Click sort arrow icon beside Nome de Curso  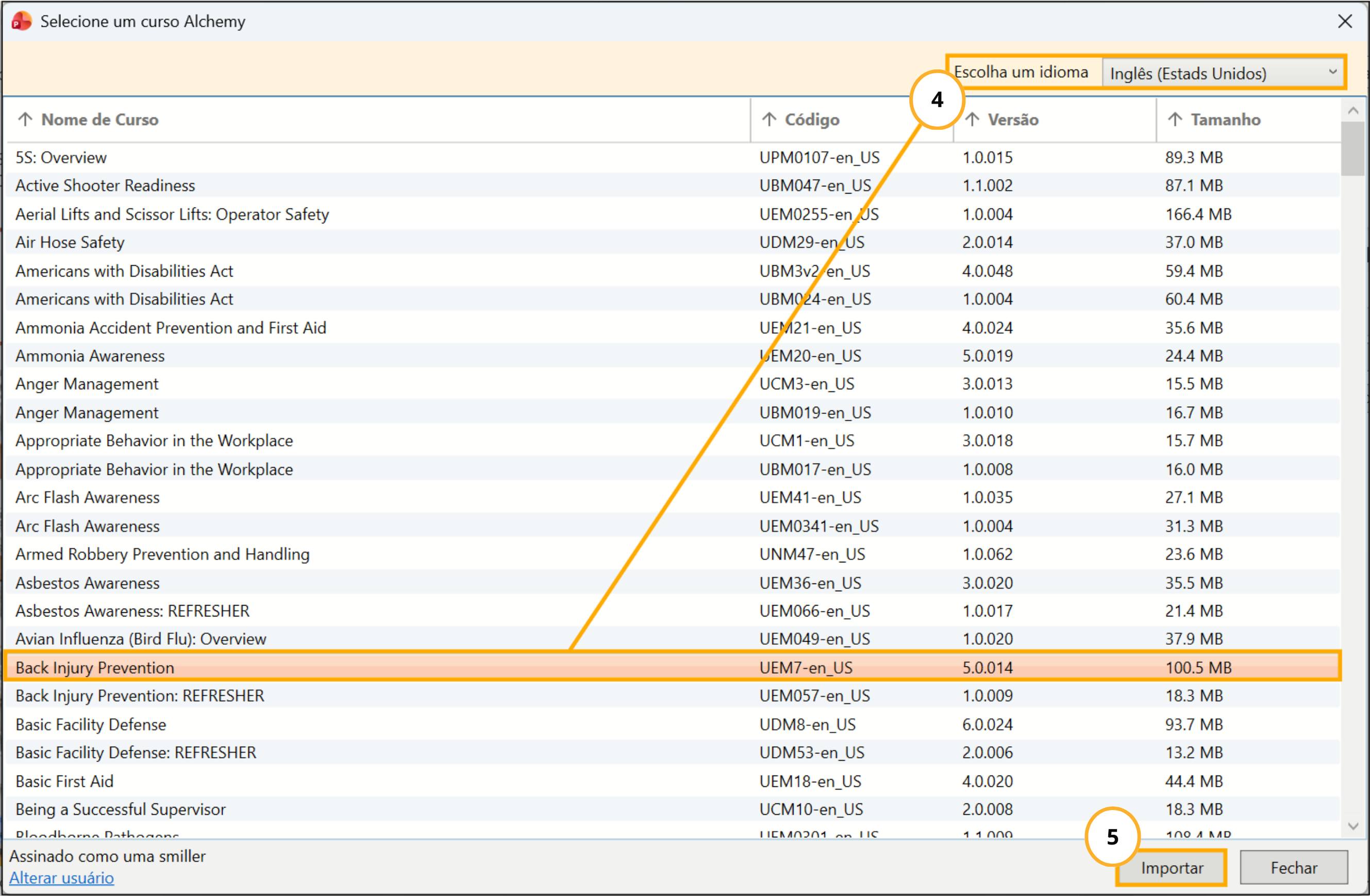25,119
